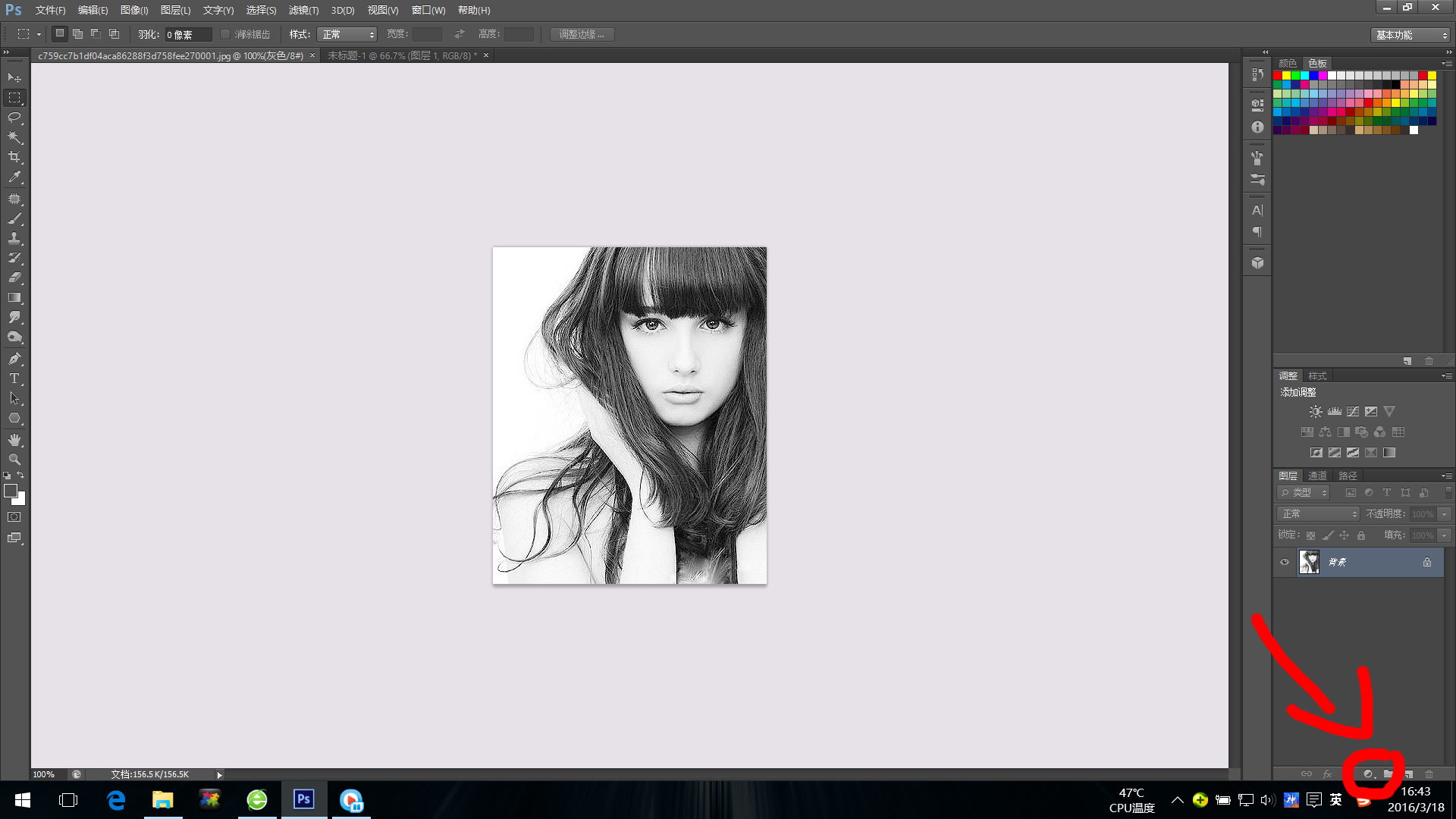Click the Refine Edge button
This screenshot has height=819, width=1456.
582,34
